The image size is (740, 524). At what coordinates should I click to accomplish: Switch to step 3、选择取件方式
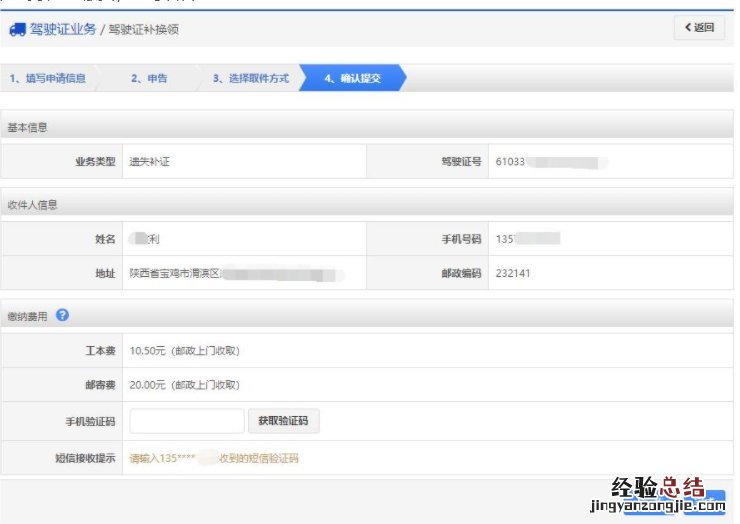coord(250,78)
